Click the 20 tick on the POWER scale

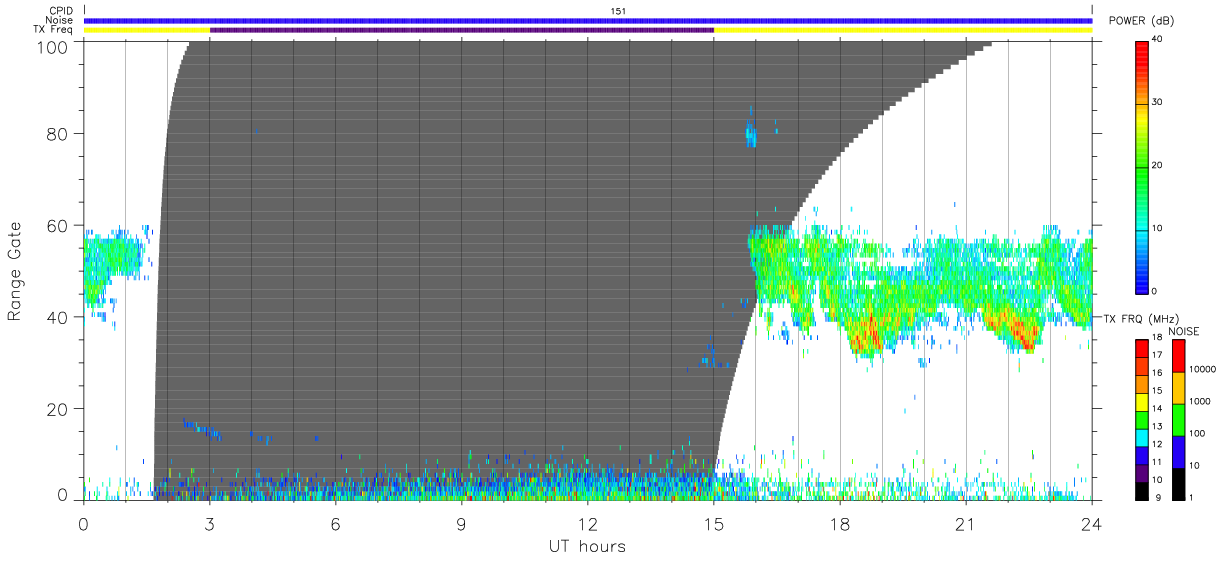coord(1158,165)
